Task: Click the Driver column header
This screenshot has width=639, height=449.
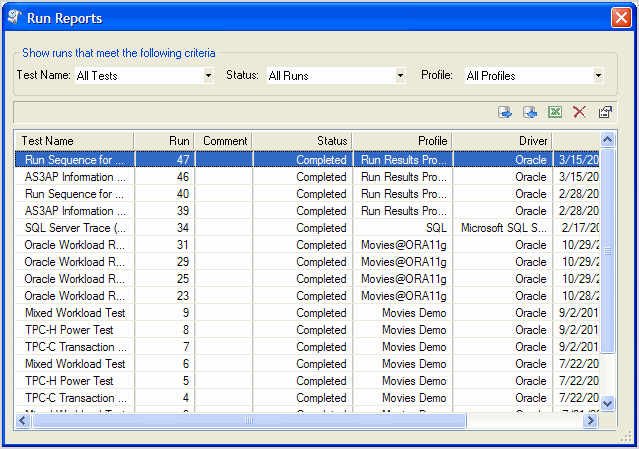Action: pyautogui.click(x=502, y=141)
